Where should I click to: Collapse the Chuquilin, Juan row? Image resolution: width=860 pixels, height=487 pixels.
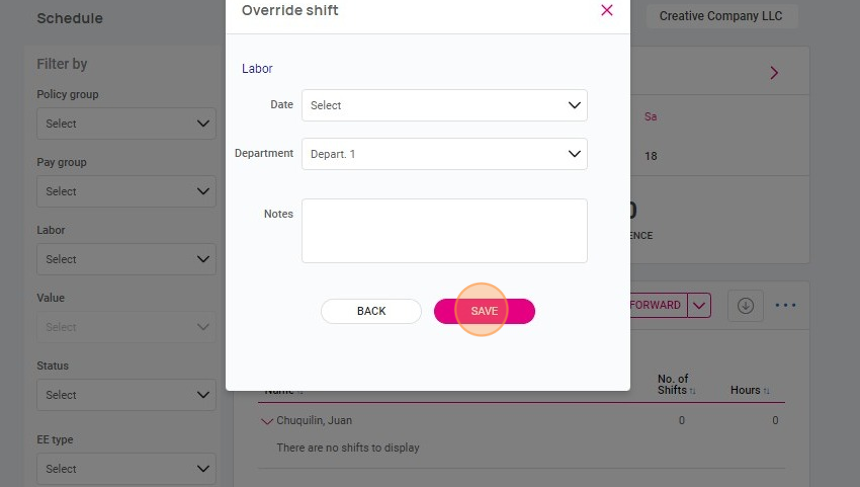pos(267,421)
